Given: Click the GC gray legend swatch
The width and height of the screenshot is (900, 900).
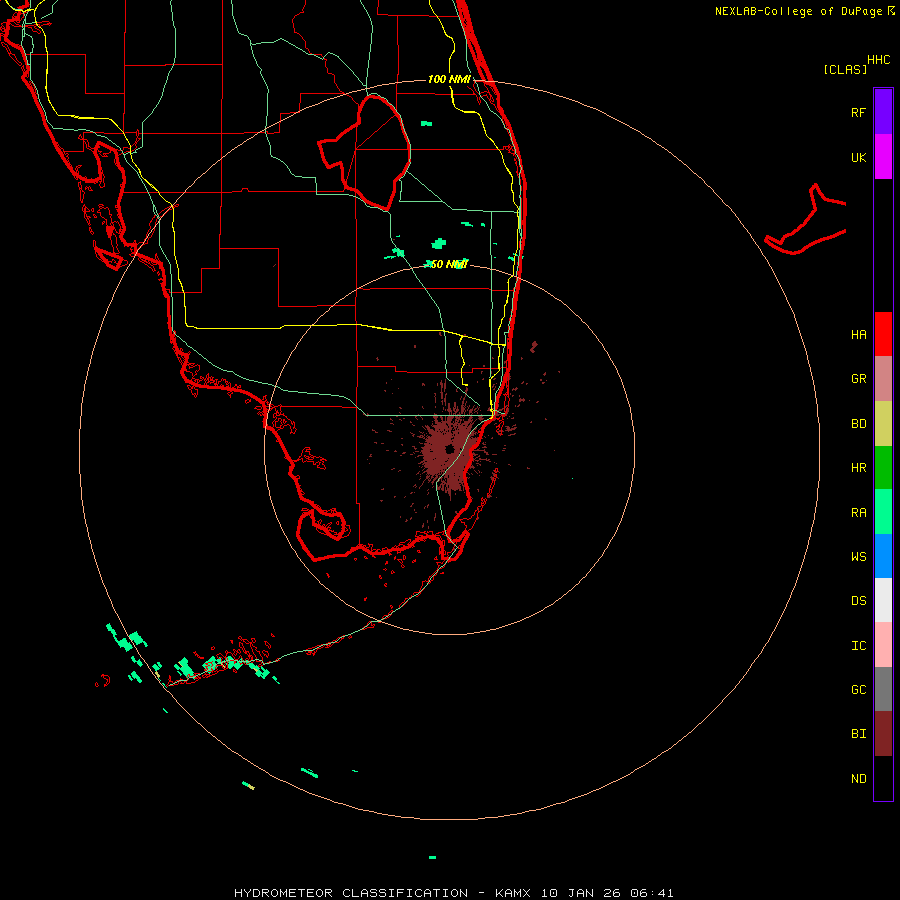Looking at the screenshot, I should [883, 689].
